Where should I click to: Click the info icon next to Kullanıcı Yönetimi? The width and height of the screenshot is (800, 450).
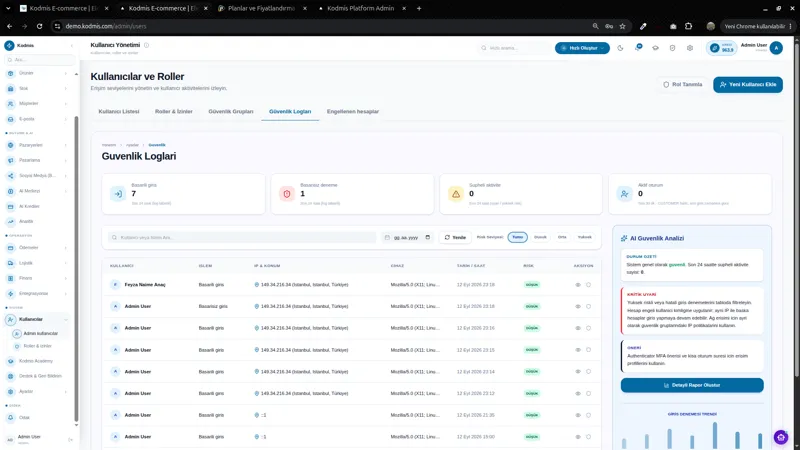tap(146, 45)
